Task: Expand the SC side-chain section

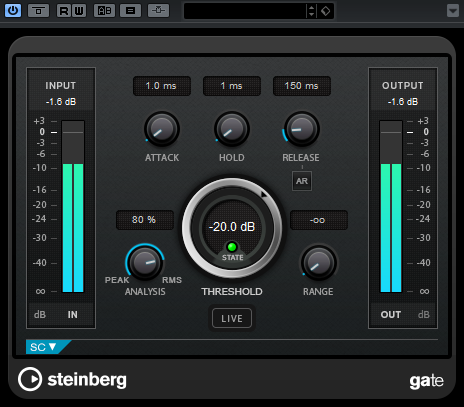Action: 43,347
